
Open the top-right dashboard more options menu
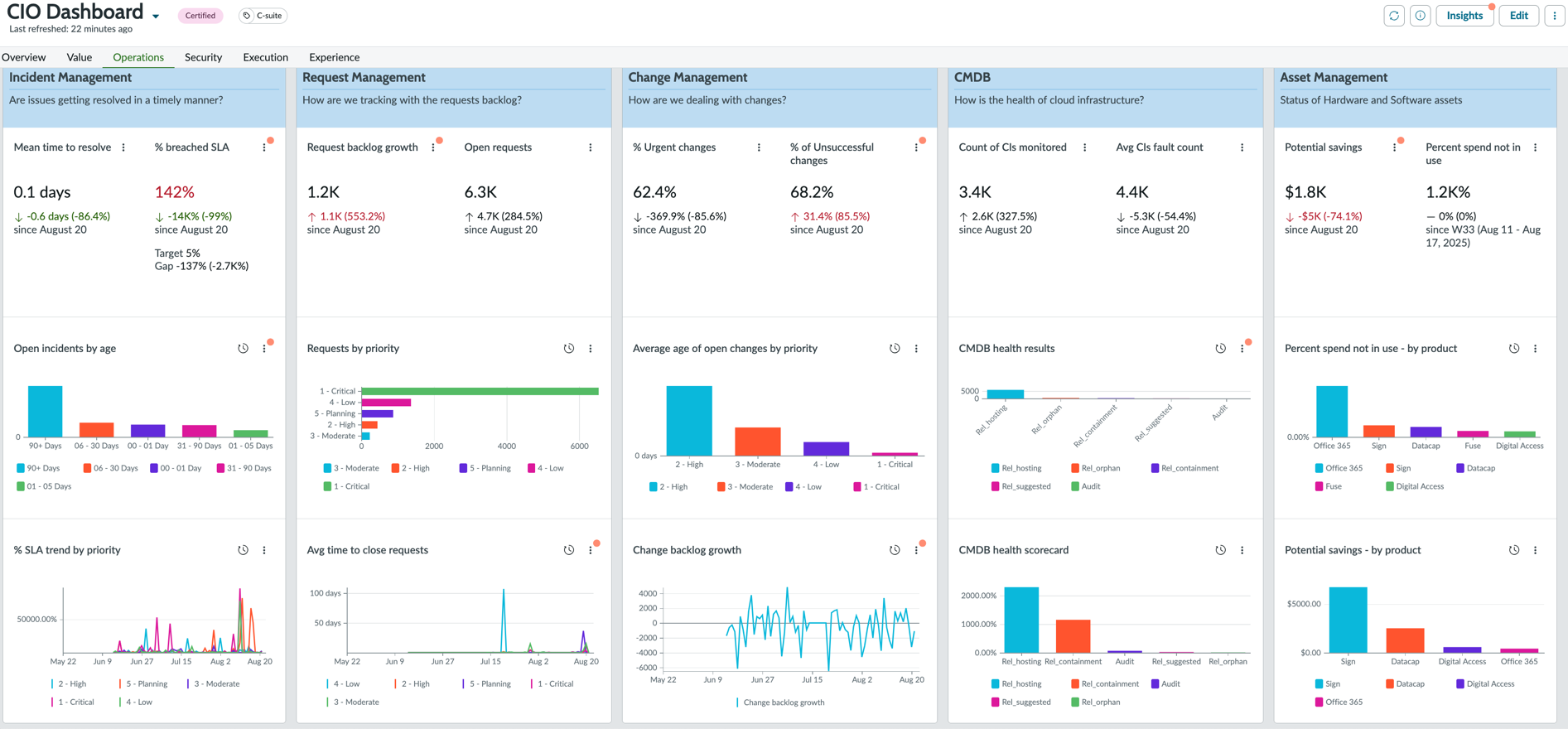tap(1555, 16)
